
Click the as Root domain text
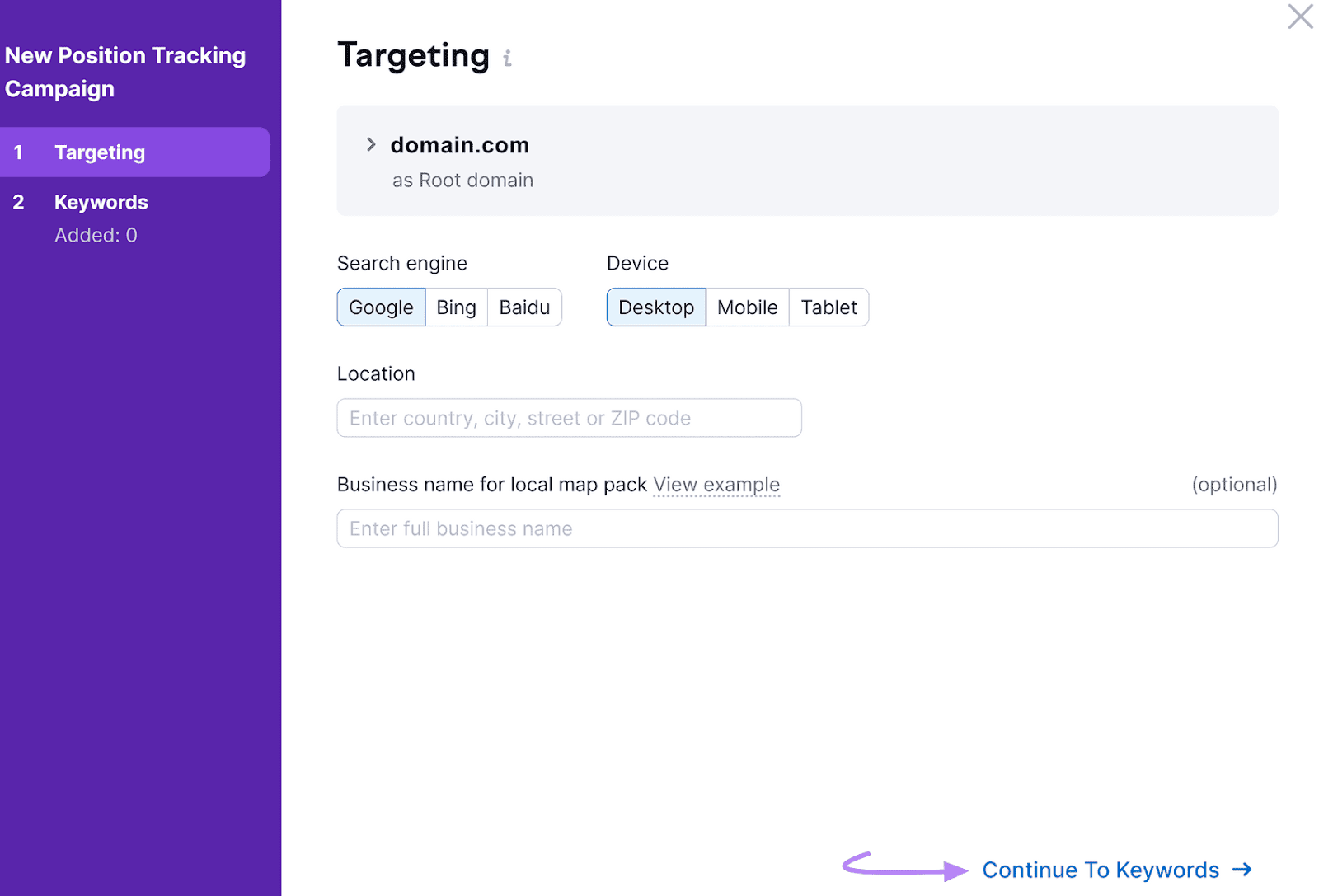(462, 180)
